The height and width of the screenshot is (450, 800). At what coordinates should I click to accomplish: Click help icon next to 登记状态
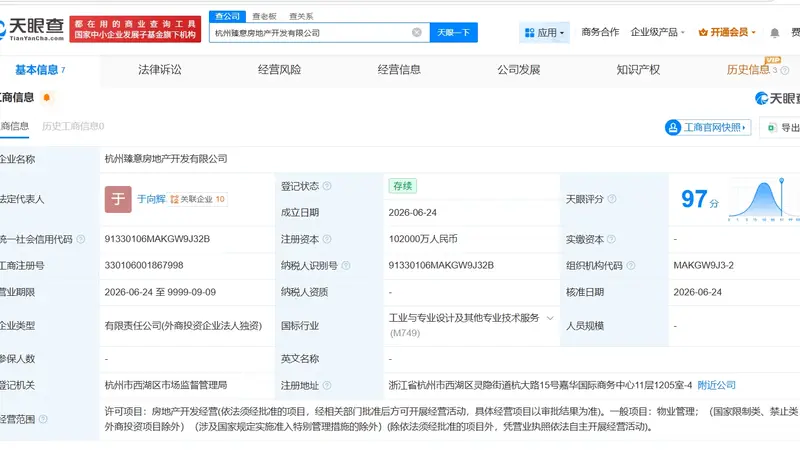pyautogui.click(x=327, y=186)
